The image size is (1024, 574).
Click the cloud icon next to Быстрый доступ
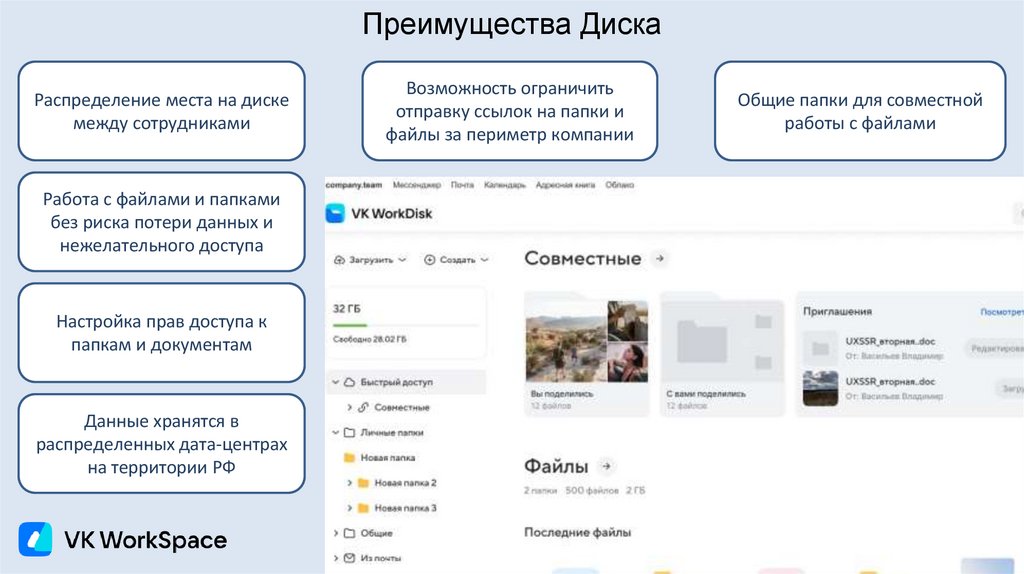[349, 382]
